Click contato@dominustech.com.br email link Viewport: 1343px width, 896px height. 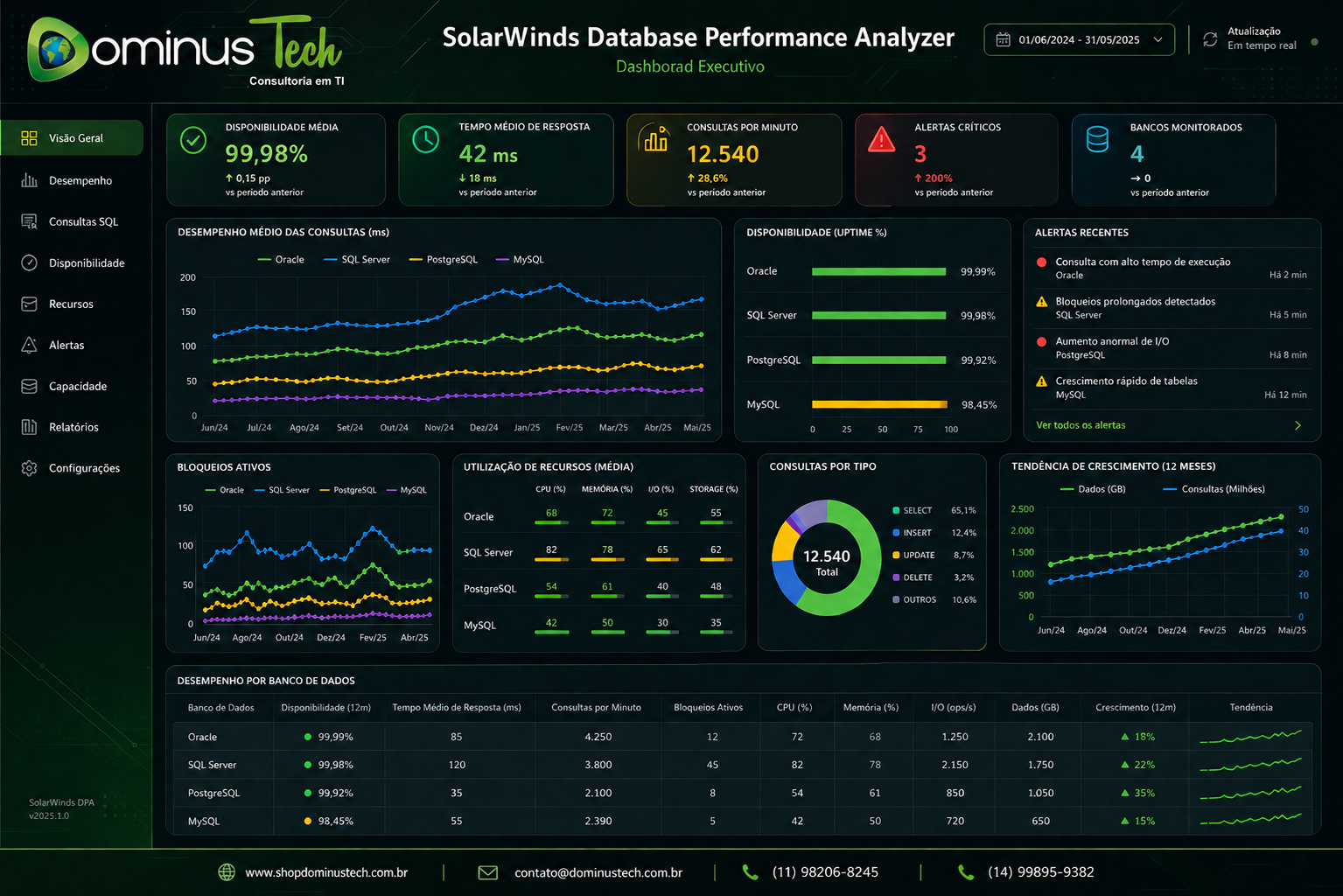point(598,872)
